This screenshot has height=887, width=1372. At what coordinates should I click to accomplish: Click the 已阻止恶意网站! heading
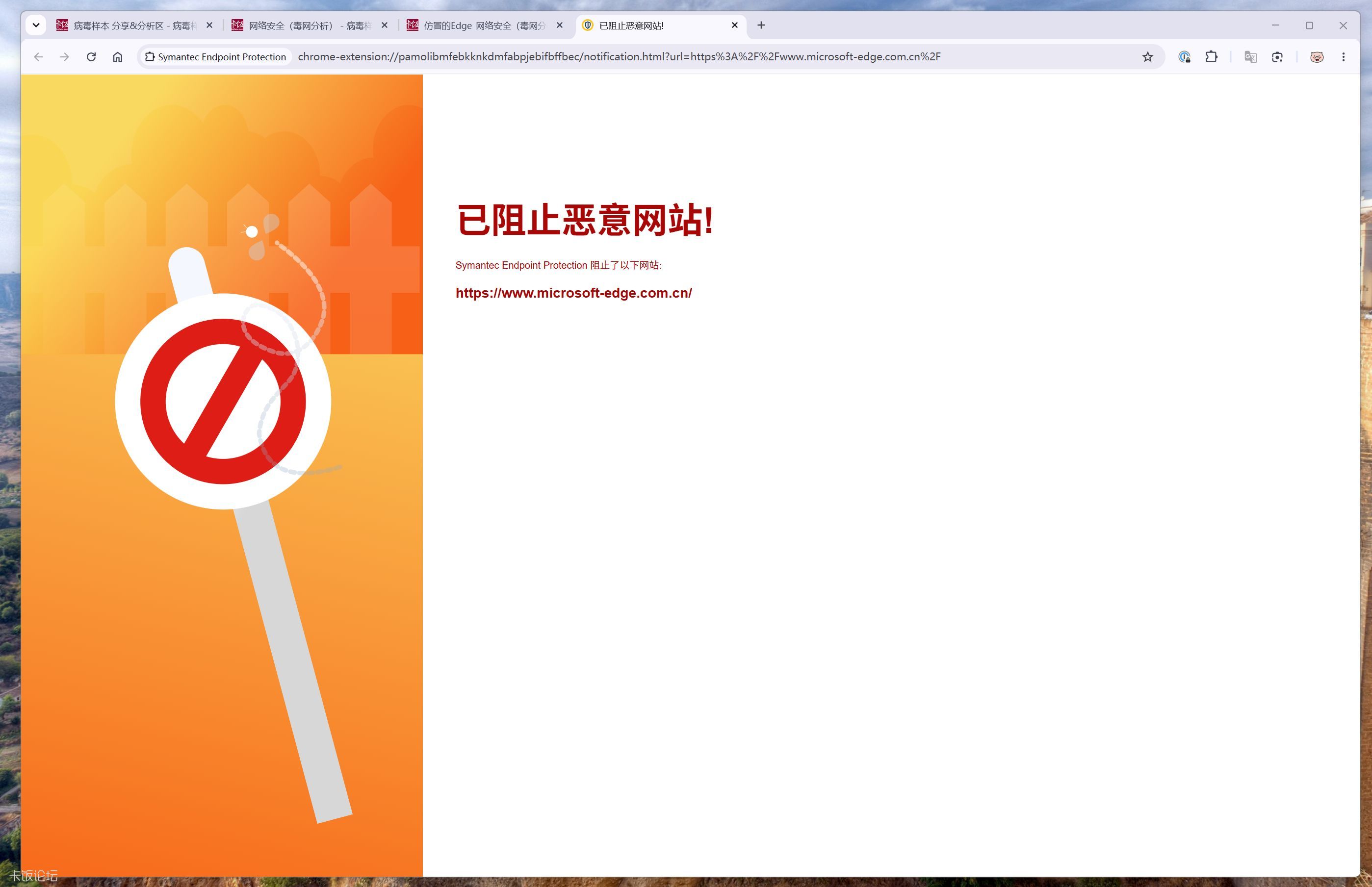point(585,220)
